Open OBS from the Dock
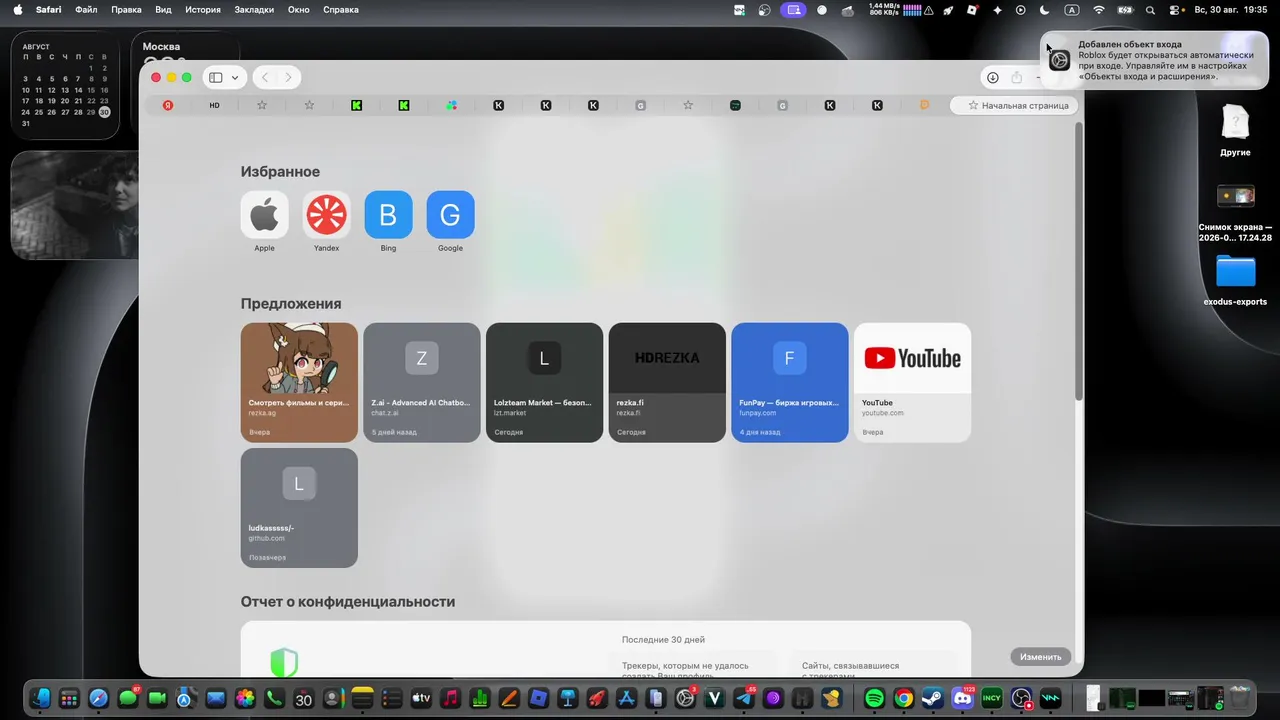This screenshot has width=1280, height=720. point(1021,698)
